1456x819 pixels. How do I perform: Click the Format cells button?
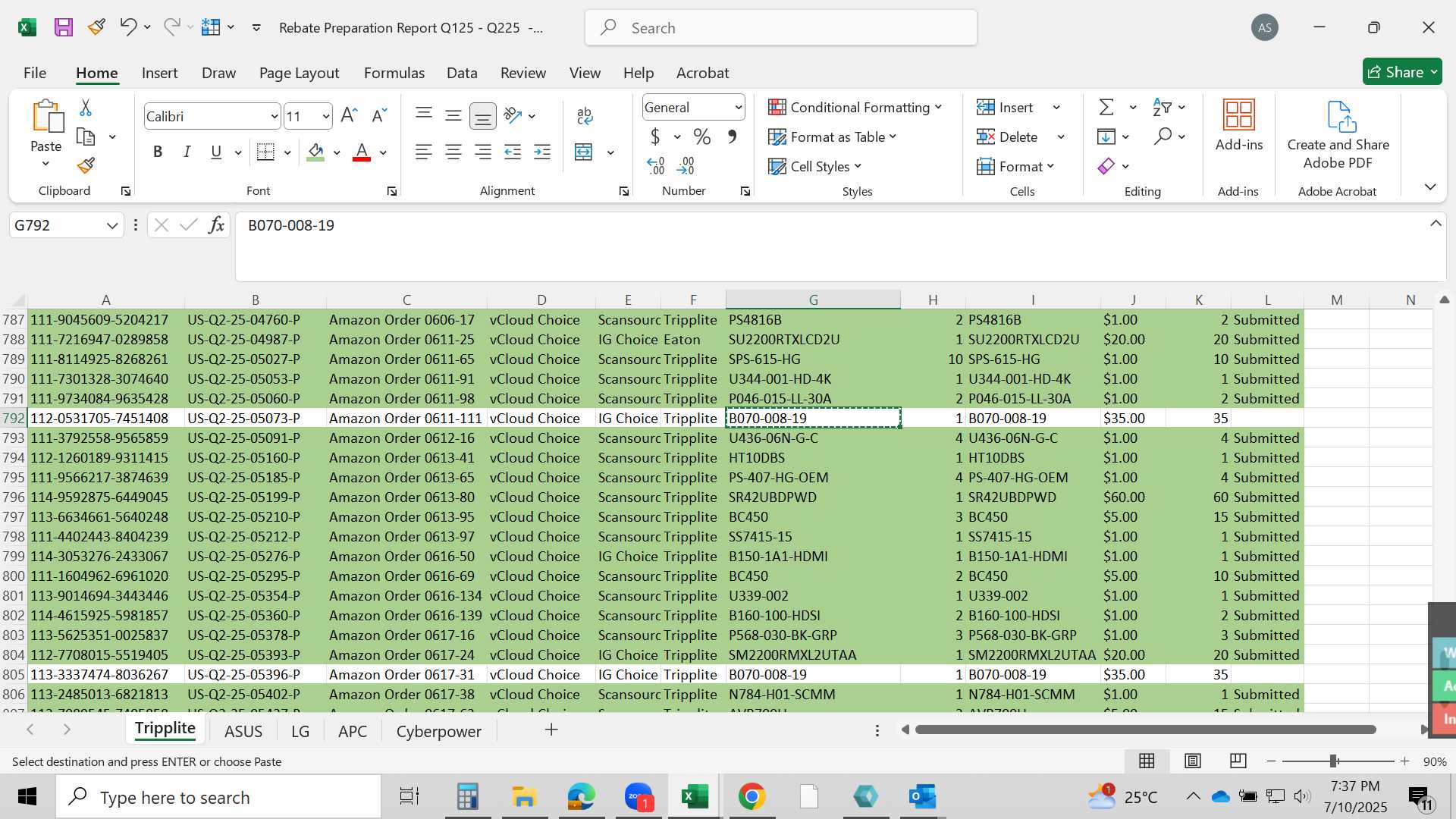[1016, 166]
